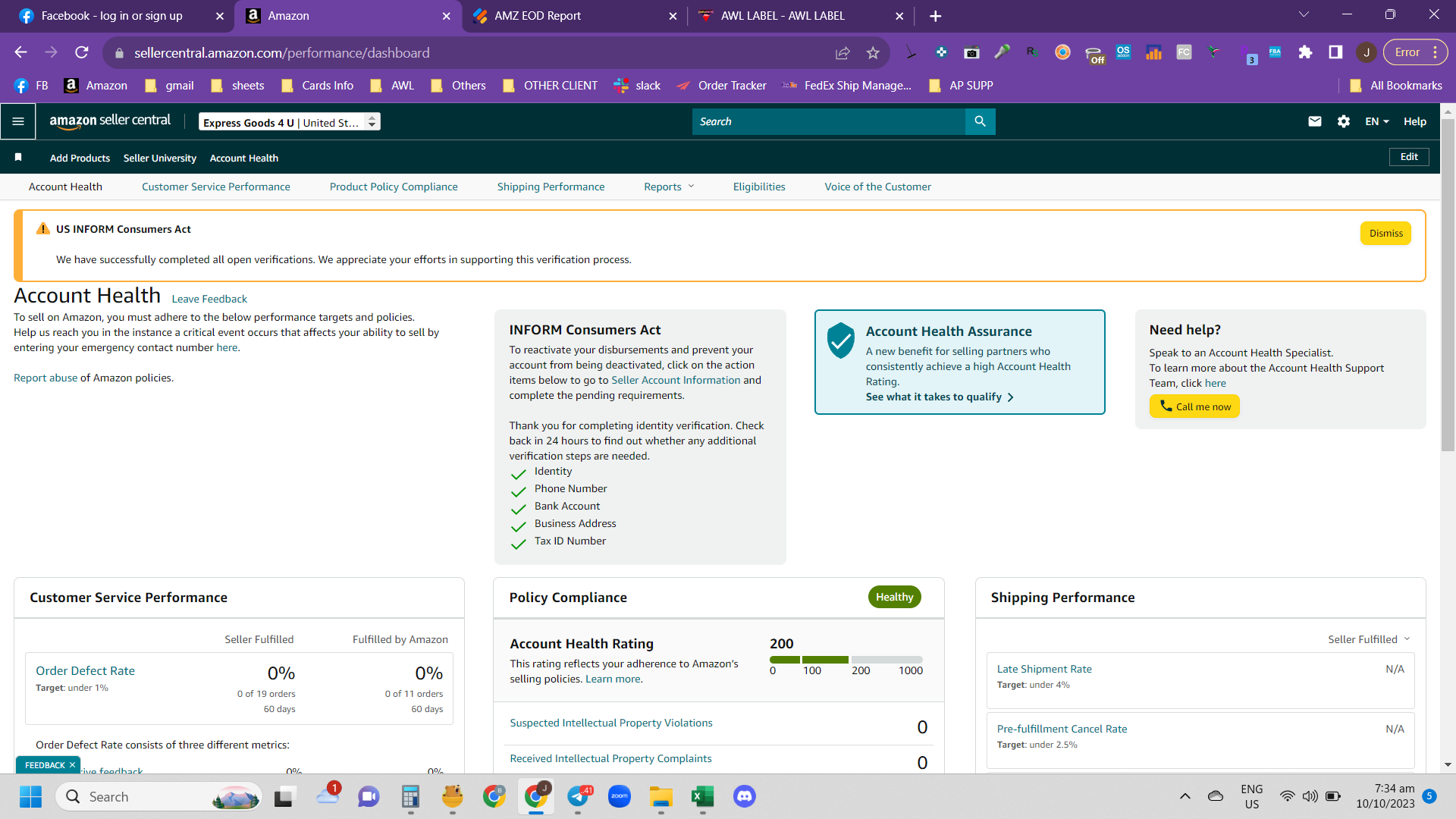The width and height of the screenshot is (1456, 819).
Task: Expand the Reports menu
Action: click(x=669, y=187)
